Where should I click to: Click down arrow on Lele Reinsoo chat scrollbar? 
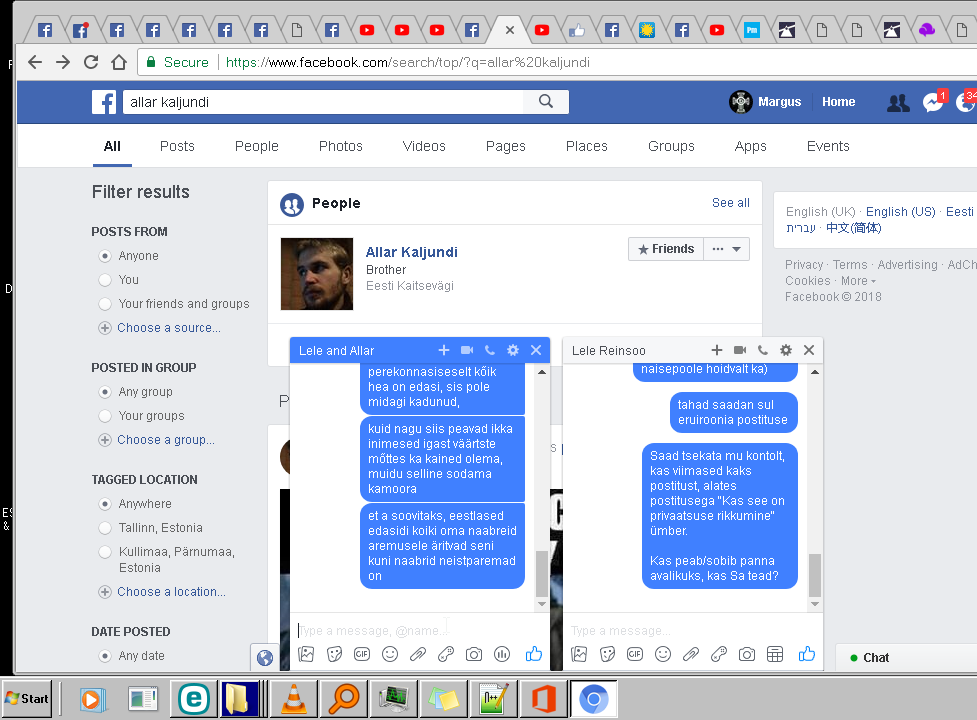[x=814, y=604]
